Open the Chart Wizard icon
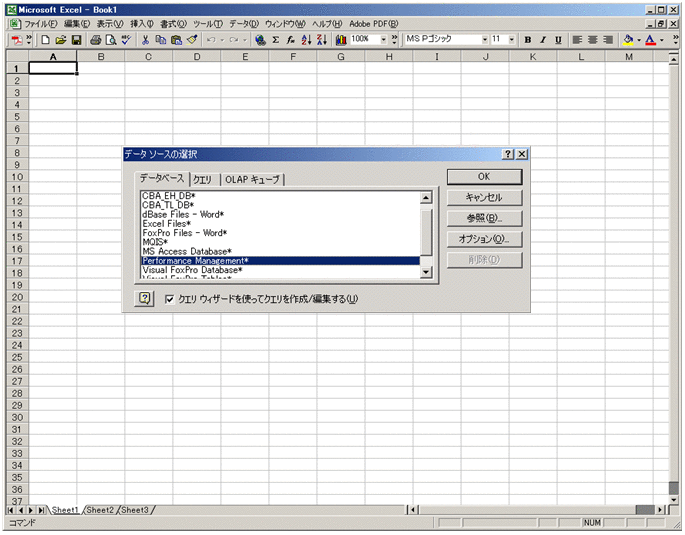The height and width of the screenshot is (535, 685). (x=340, y=40)
